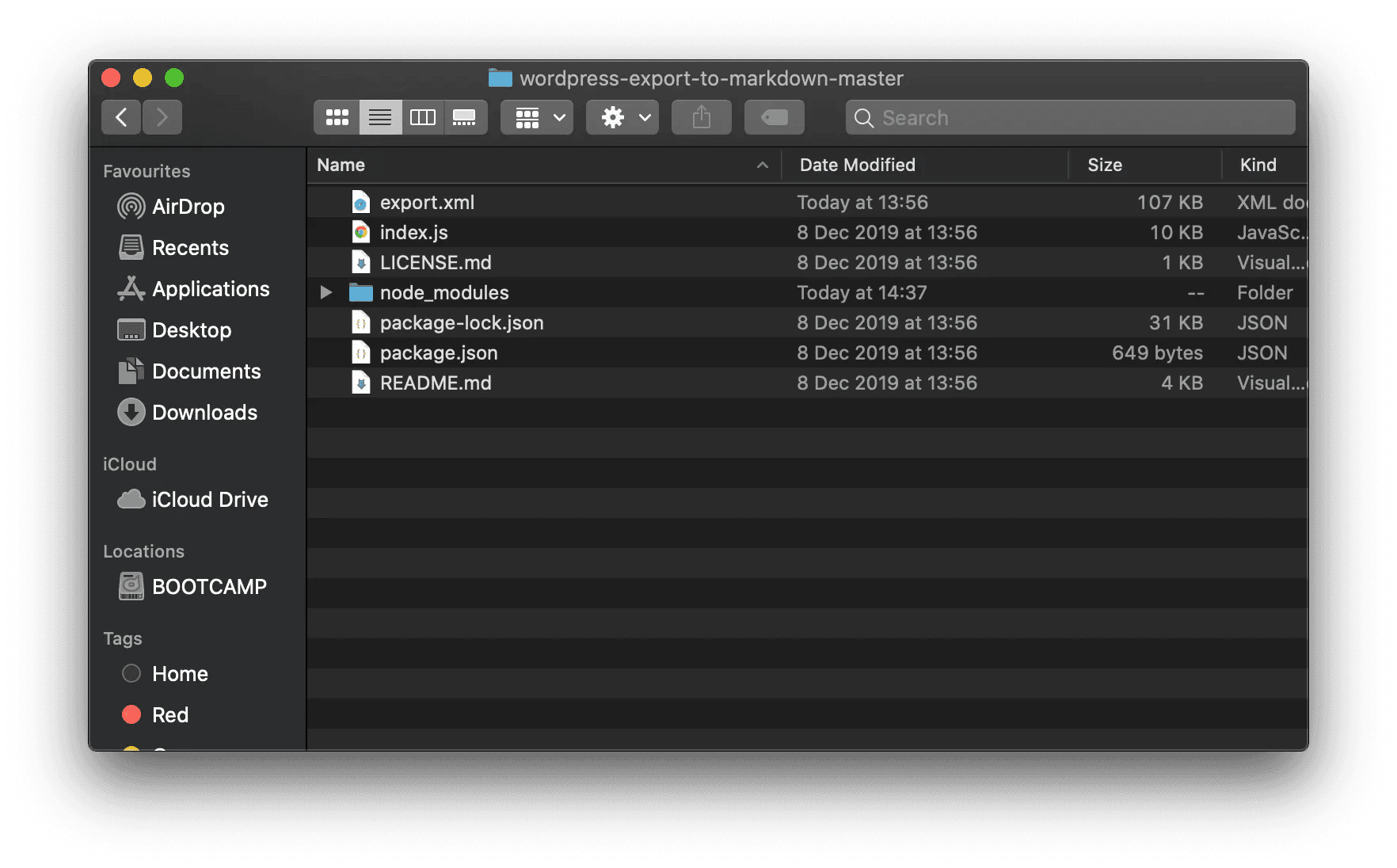The image size is (1397, 868).
Task: Open the Action gear menu
Action: [x=622, y=117]
